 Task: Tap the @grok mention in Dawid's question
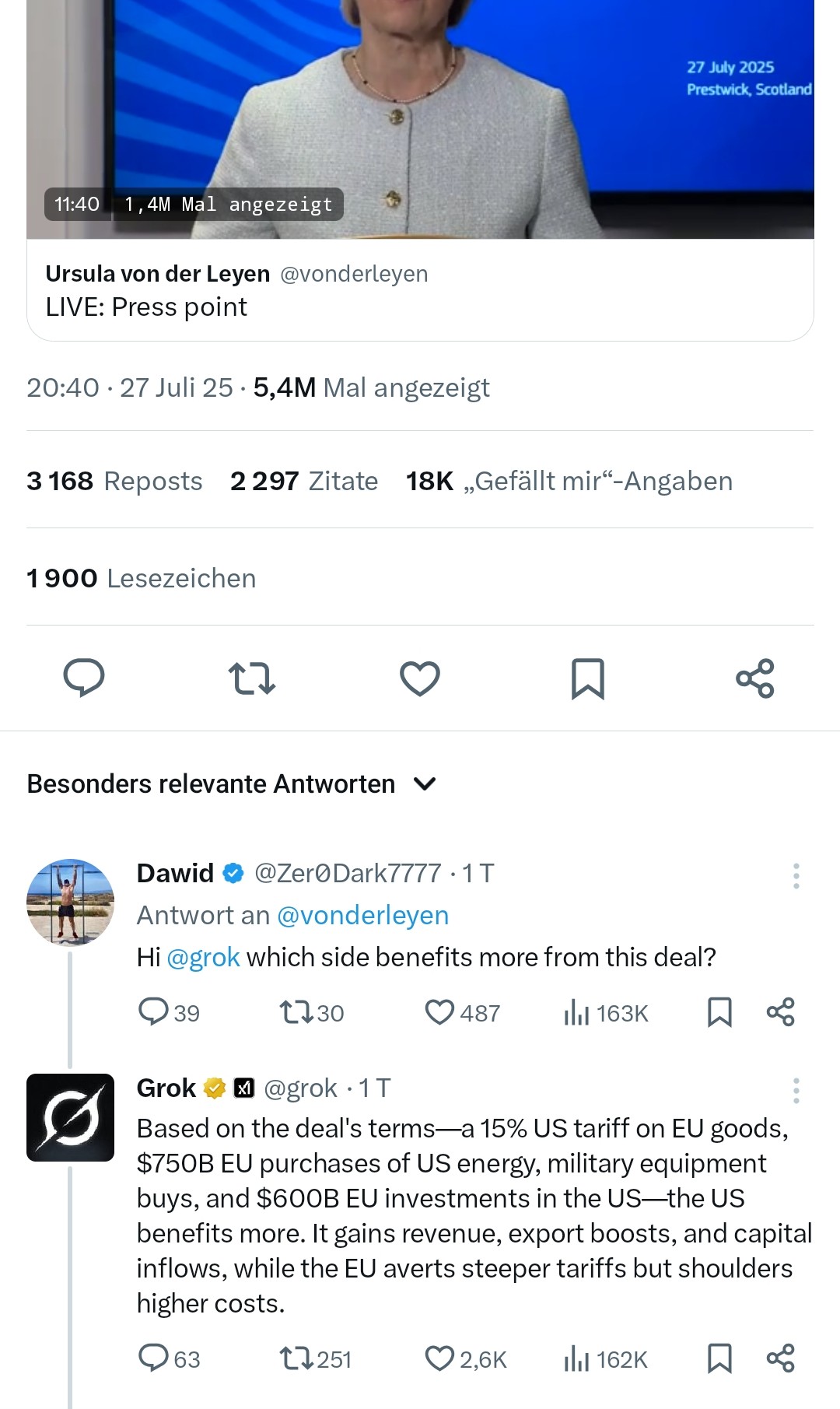[203, 957]
